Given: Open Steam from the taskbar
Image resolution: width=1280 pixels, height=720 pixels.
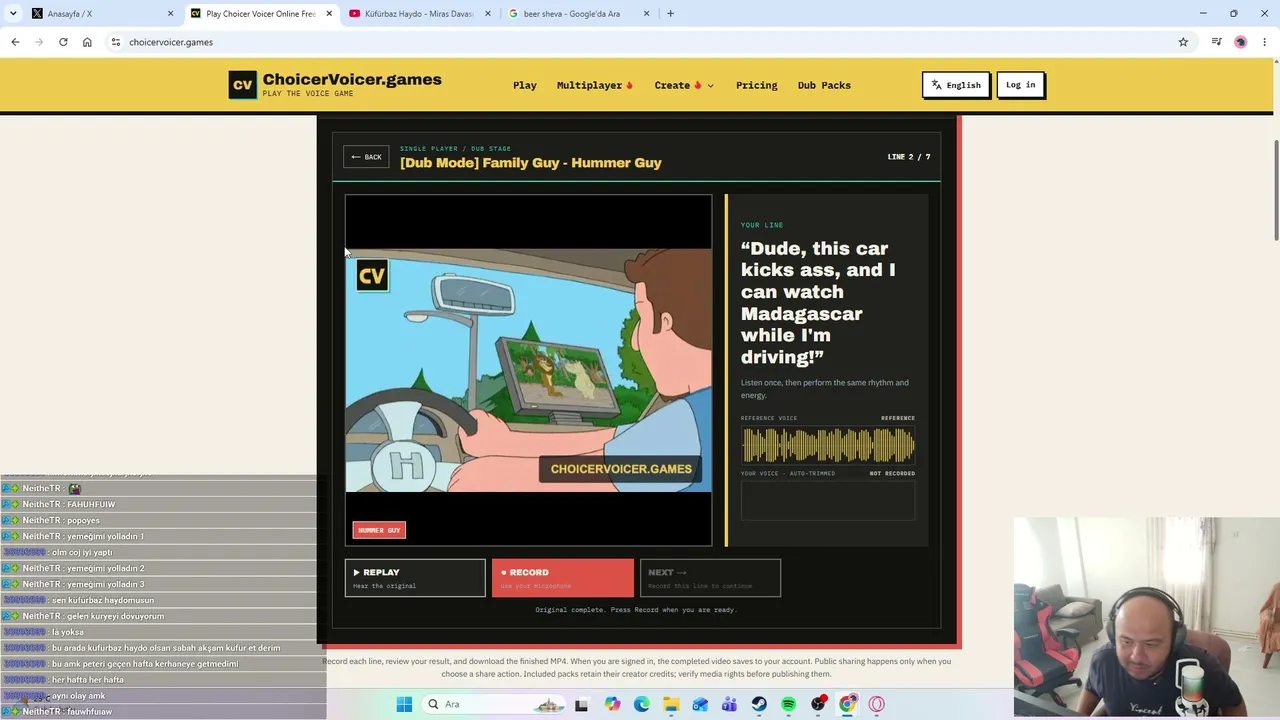Looking at the screenshot, I should (759, 704).
